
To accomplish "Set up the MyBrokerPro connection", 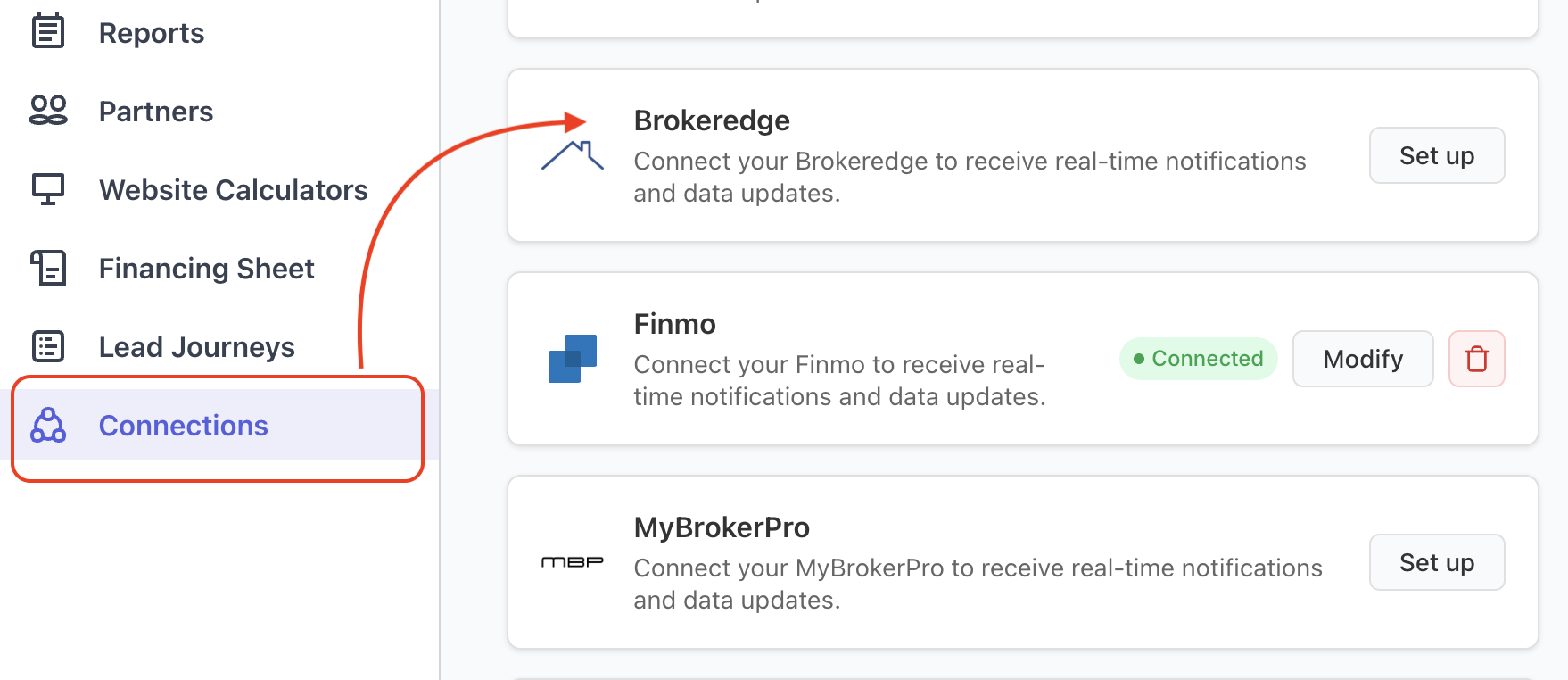I will [x=1436, y=562].
